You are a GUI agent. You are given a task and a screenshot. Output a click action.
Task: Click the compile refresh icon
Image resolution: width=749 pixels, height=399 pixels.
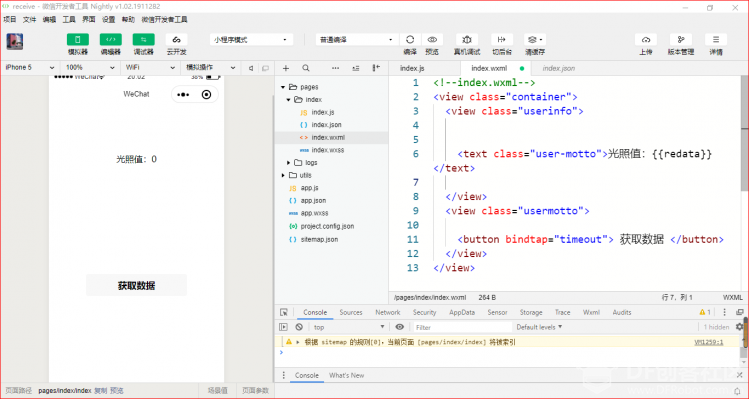pos(410,40)
